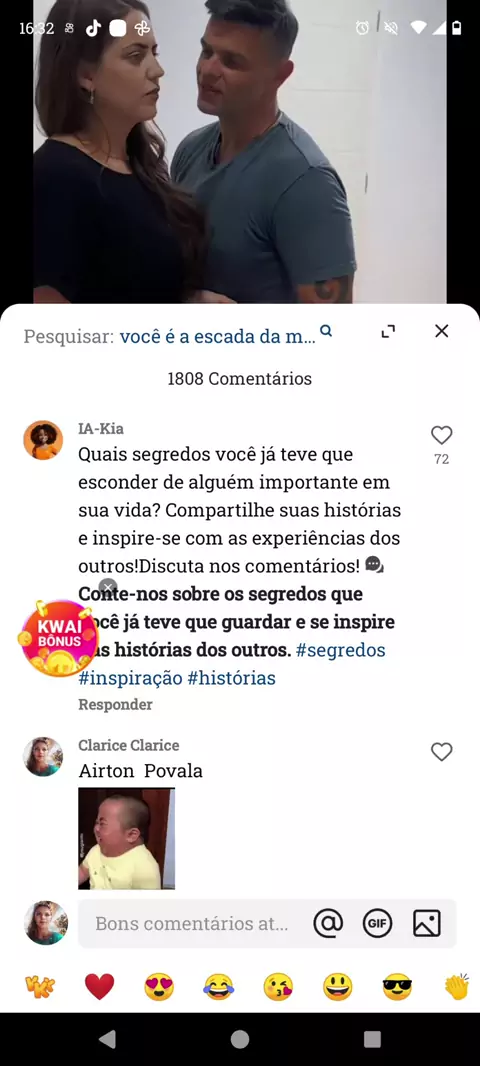Send the laughing tears emoji
This screenshot has height=1066, width=480.
[x=218, y=986]
